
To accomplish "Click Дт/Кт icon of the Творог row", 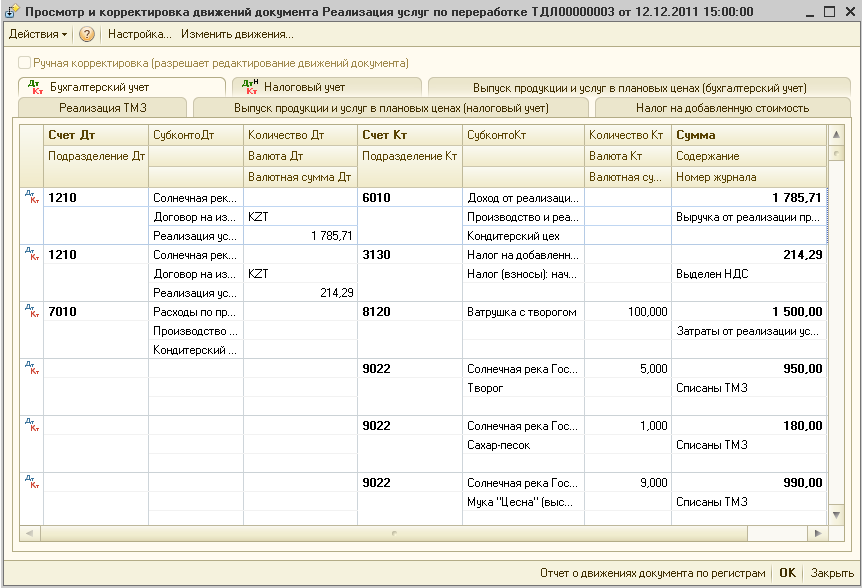I will point(33,369).
